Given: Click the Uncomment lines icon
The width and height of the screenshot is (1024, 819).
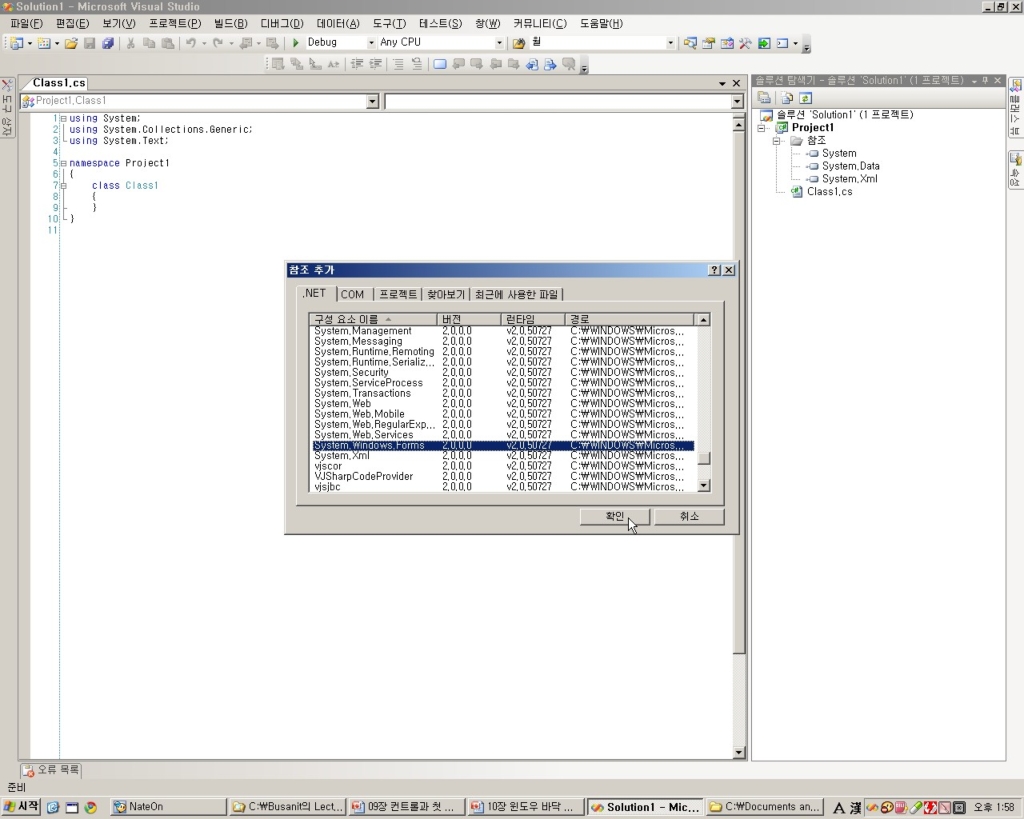Looking at the screenshot, I should [x=417, y=64].
